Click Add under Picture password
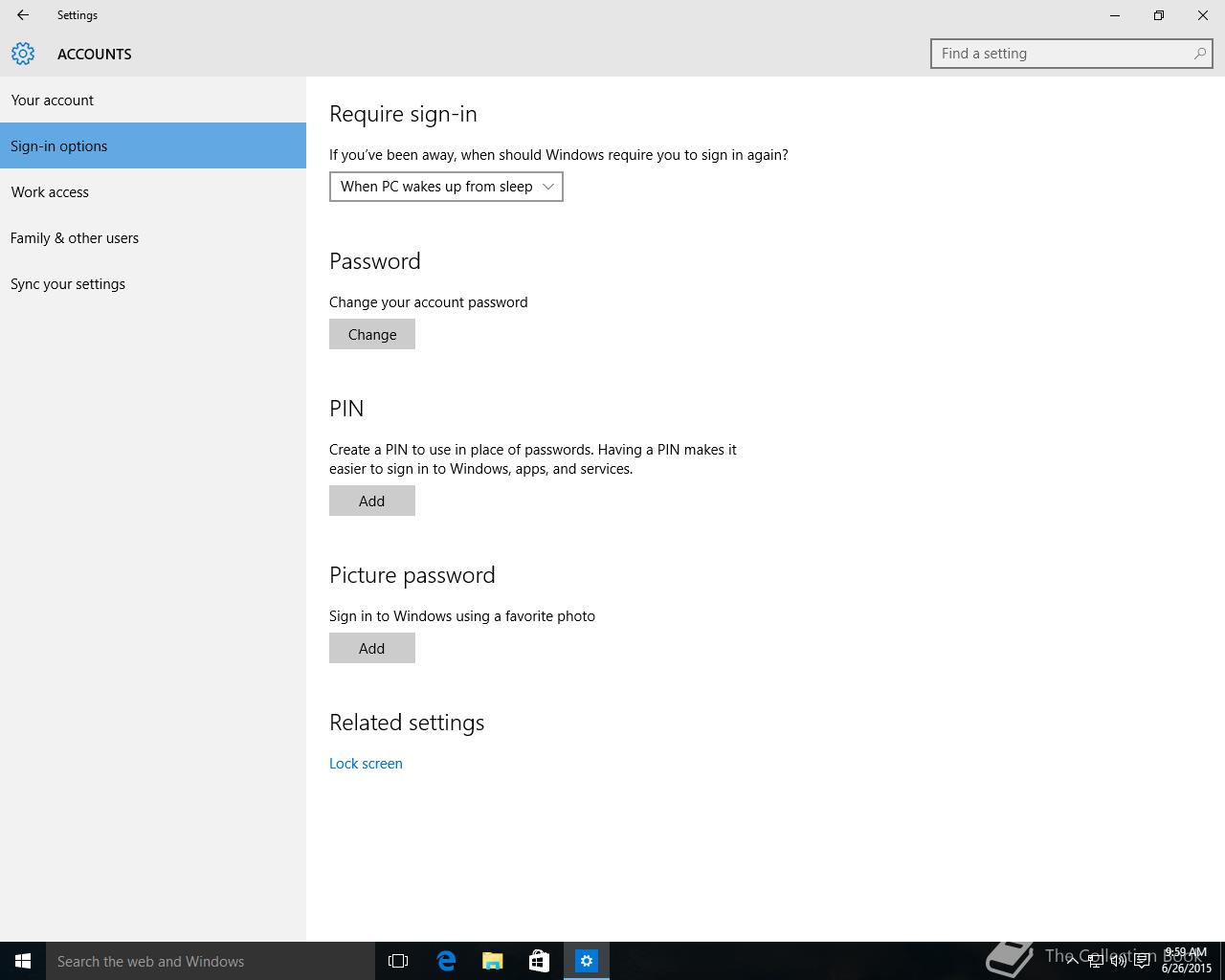 tap(372, 648)
